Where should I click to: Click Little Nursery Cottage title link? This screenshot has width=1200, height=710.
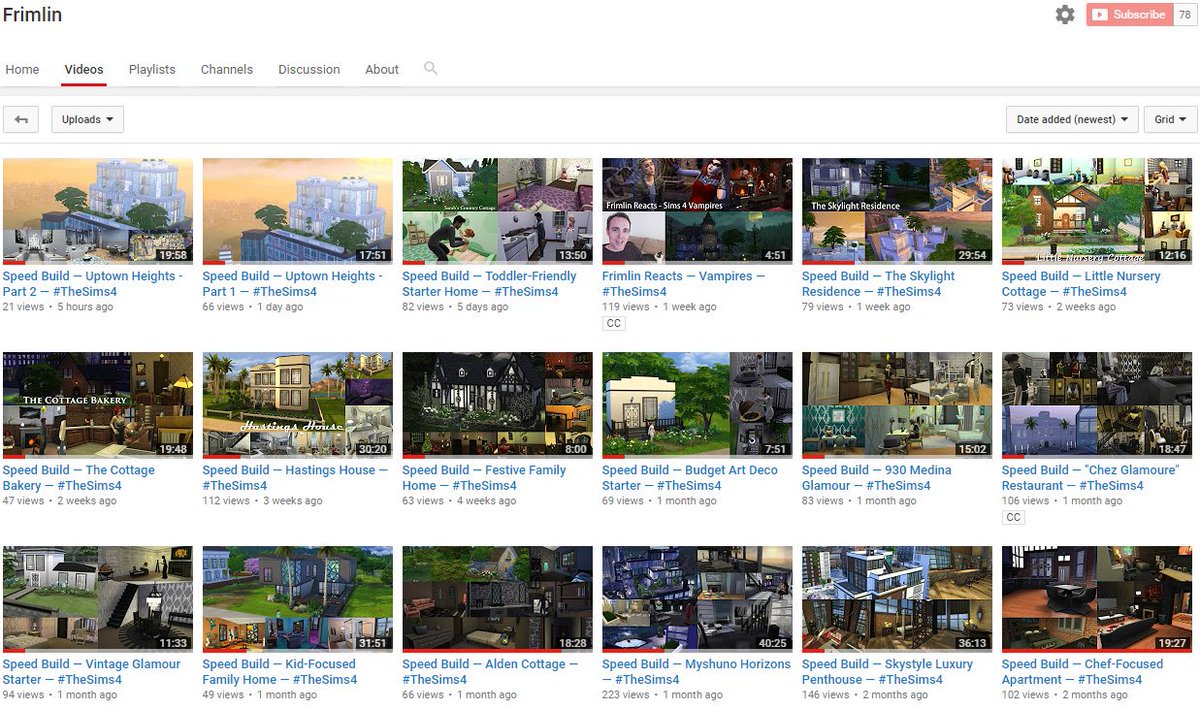1081,284
